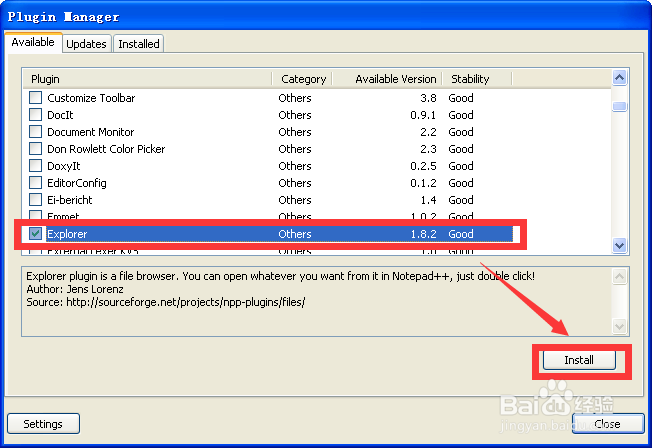Click plugin list scroll up arrow

[x=620, y=78]
